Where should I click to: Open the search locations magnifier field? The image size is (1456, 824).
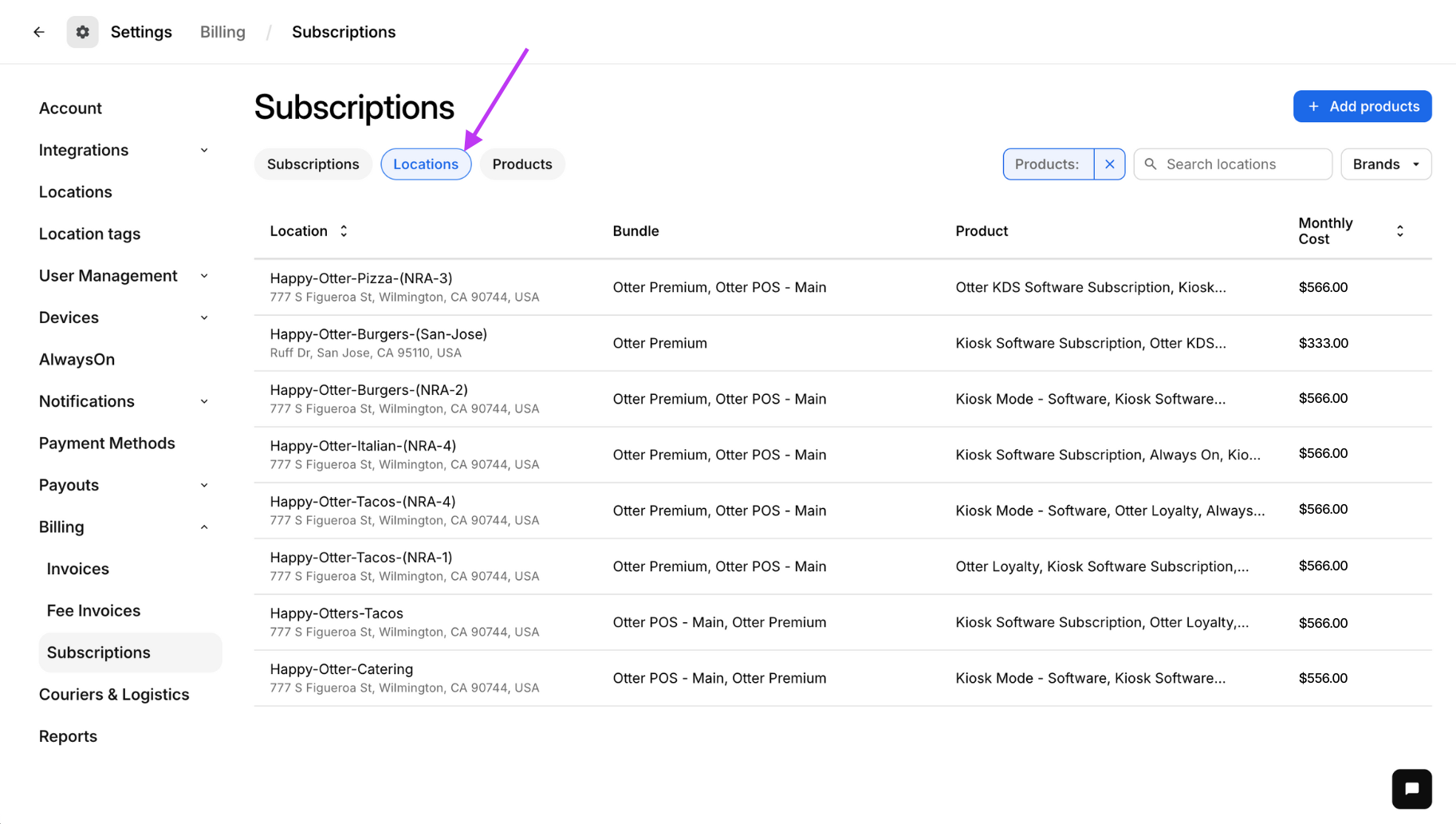(1151, 164)
